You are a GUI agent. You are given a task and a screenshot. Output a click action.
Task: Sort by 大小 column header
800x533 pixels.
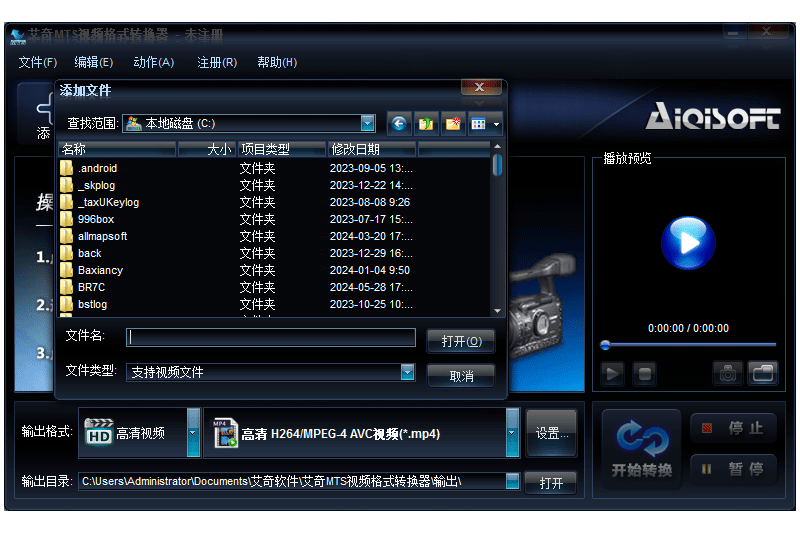(207, 149)
